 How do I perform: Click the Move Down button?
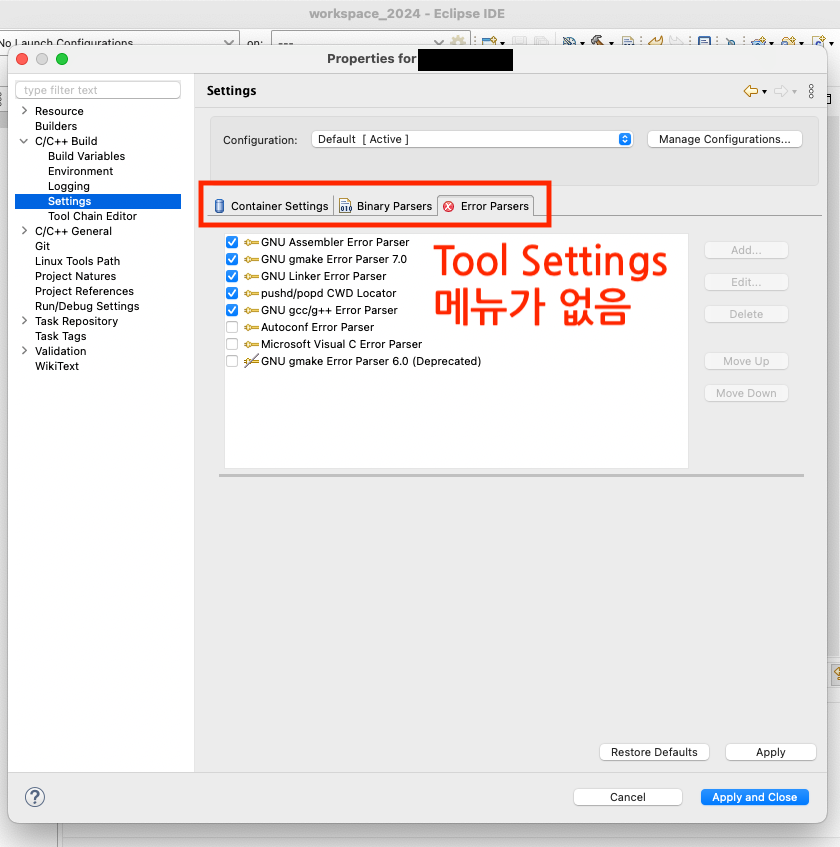746,393
